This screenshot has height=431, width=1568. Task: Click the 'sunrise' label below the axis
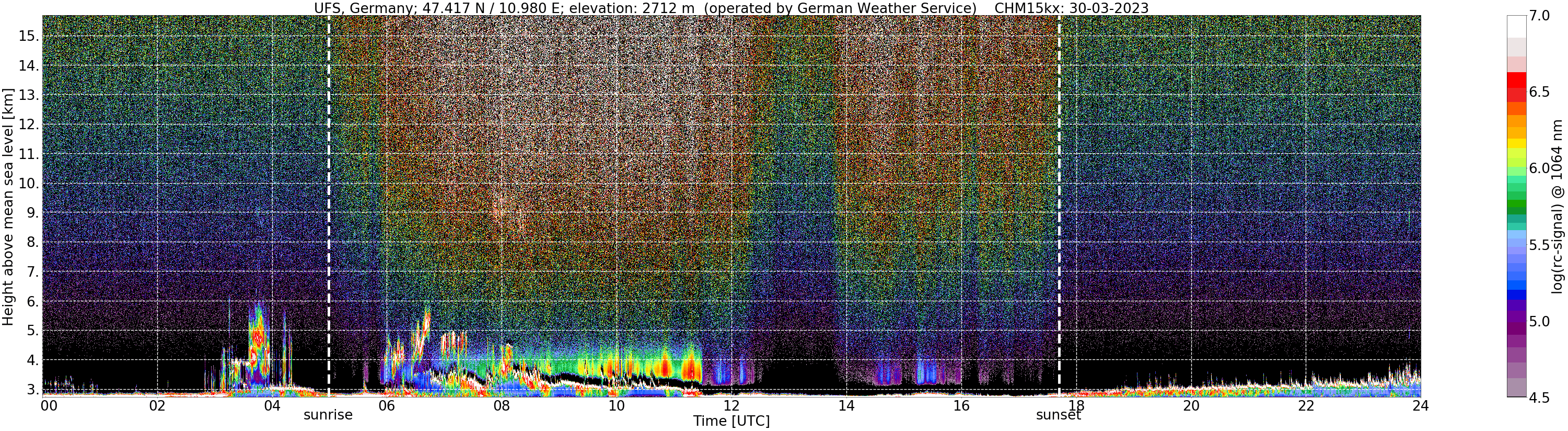coord(328,415)
